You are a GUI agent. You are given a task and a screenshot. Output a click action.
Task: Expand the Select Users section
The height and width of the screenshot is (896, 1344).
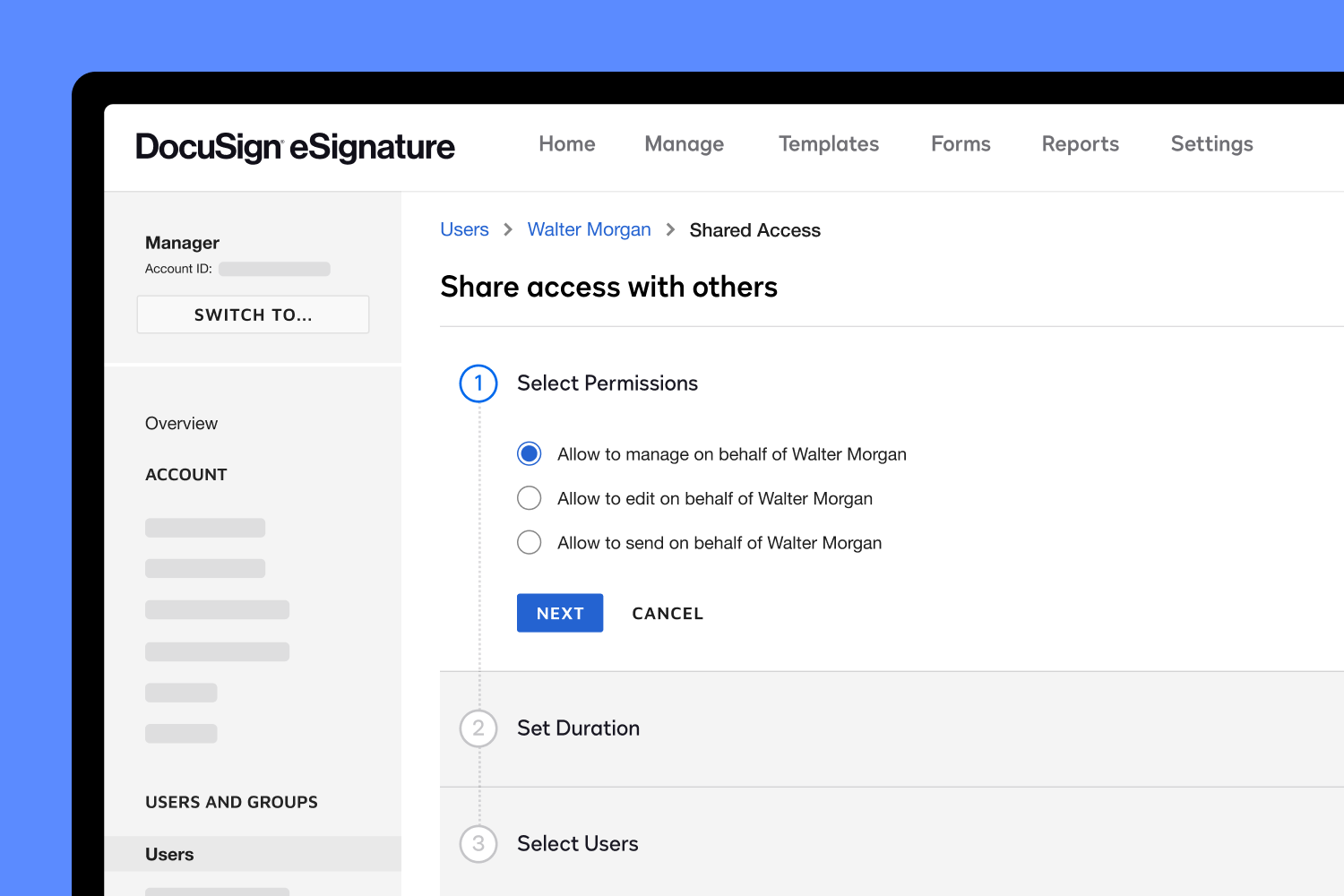pos(577,843)
